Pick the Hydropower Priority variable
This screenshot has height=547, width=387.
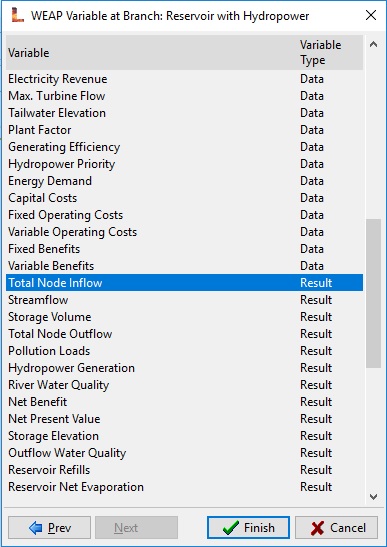(x=184, y=164)
